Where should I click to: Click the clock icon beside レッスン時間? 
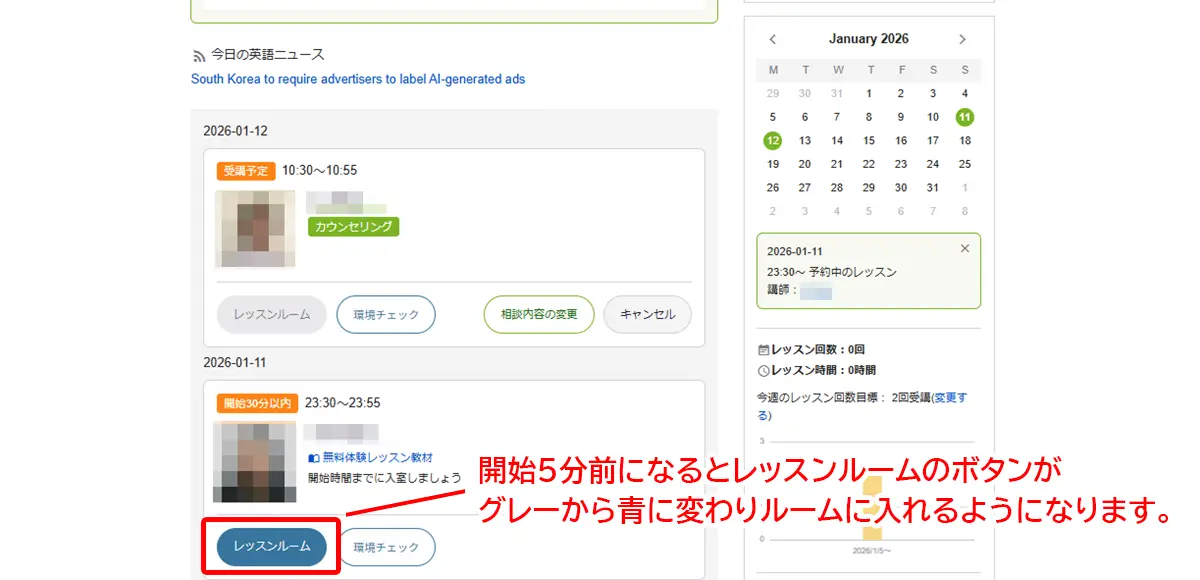pyautogui.click(x=764, y=370)
